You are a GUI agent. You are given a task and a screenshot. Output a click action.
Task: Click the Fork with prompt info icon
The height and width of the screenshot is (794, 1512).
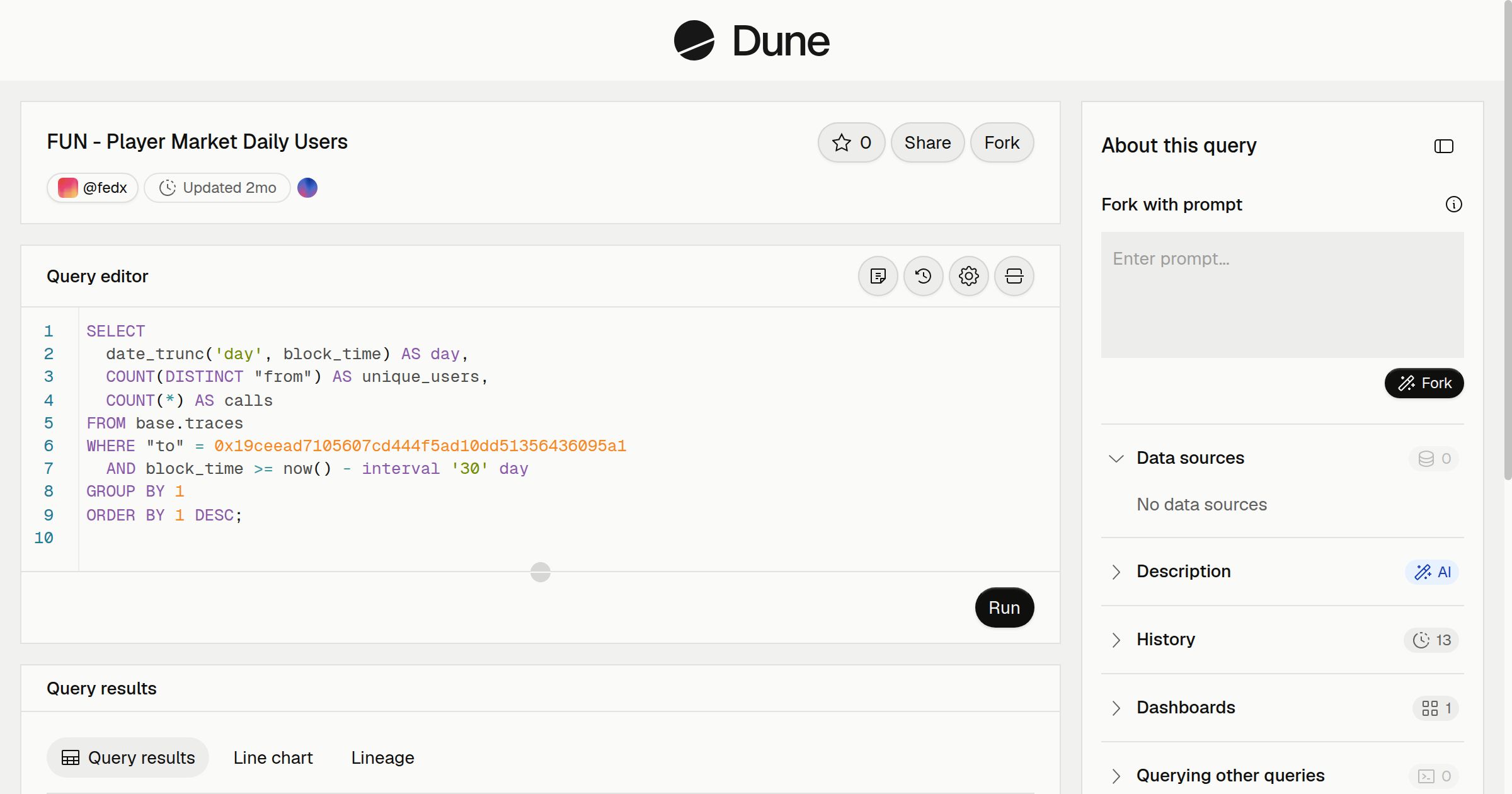pos(1453,204)
